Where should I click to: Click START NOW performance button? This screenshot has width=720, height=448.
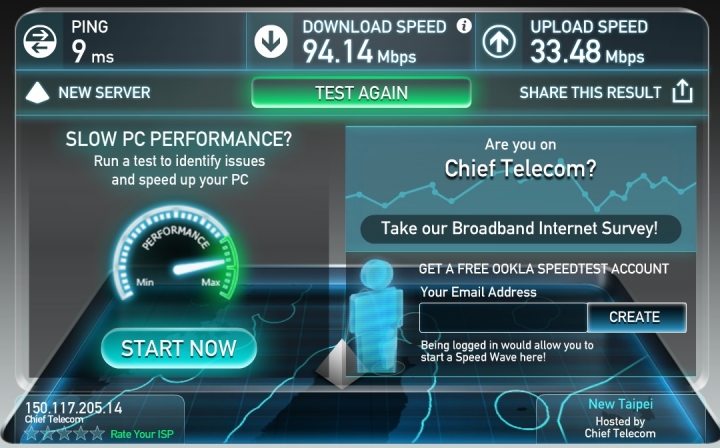179,348
